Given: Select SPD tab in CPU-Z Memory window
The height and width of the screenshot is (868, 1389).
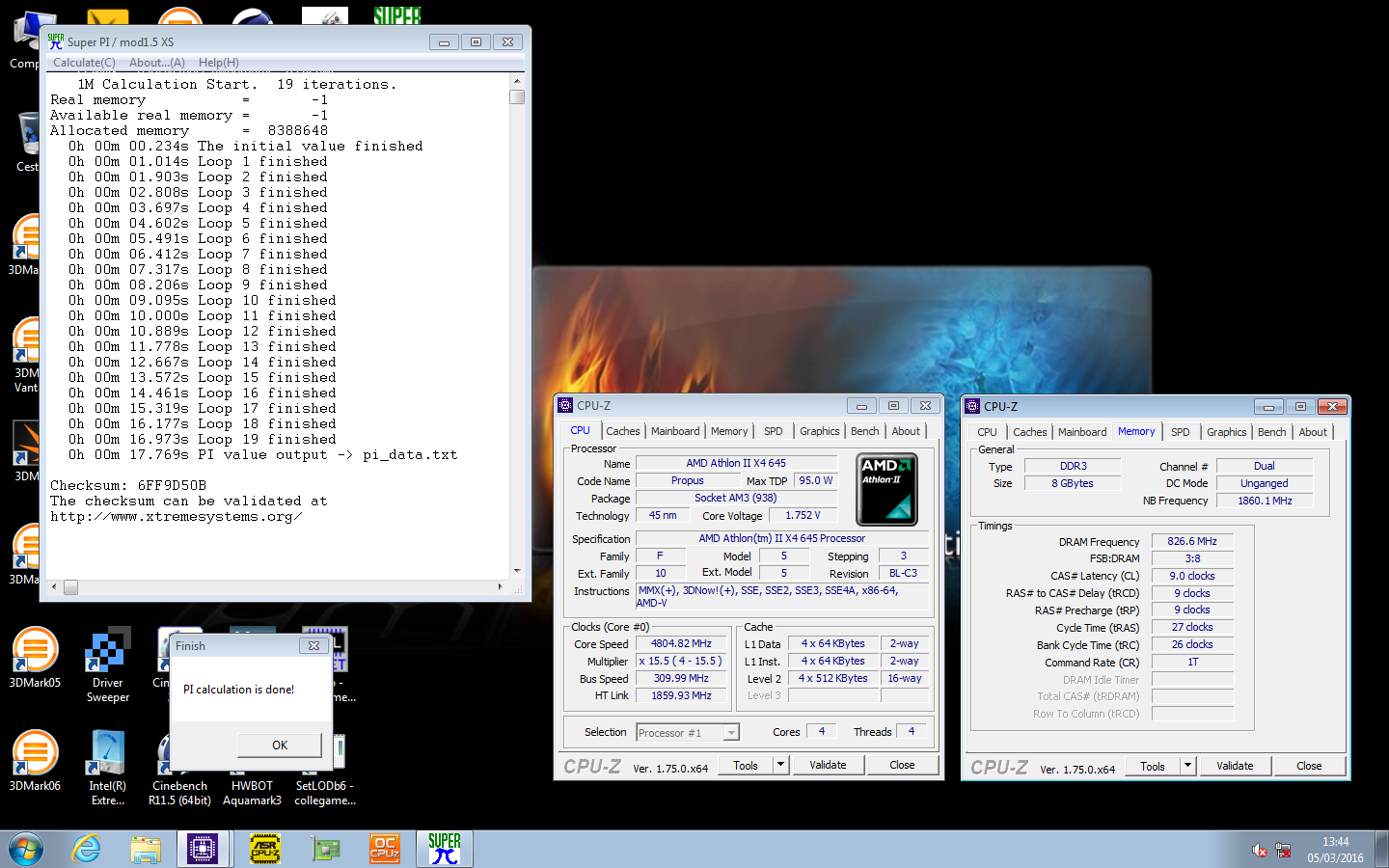Looking at the screenshot, I should pyautogui.click(x=1181, y=432).
